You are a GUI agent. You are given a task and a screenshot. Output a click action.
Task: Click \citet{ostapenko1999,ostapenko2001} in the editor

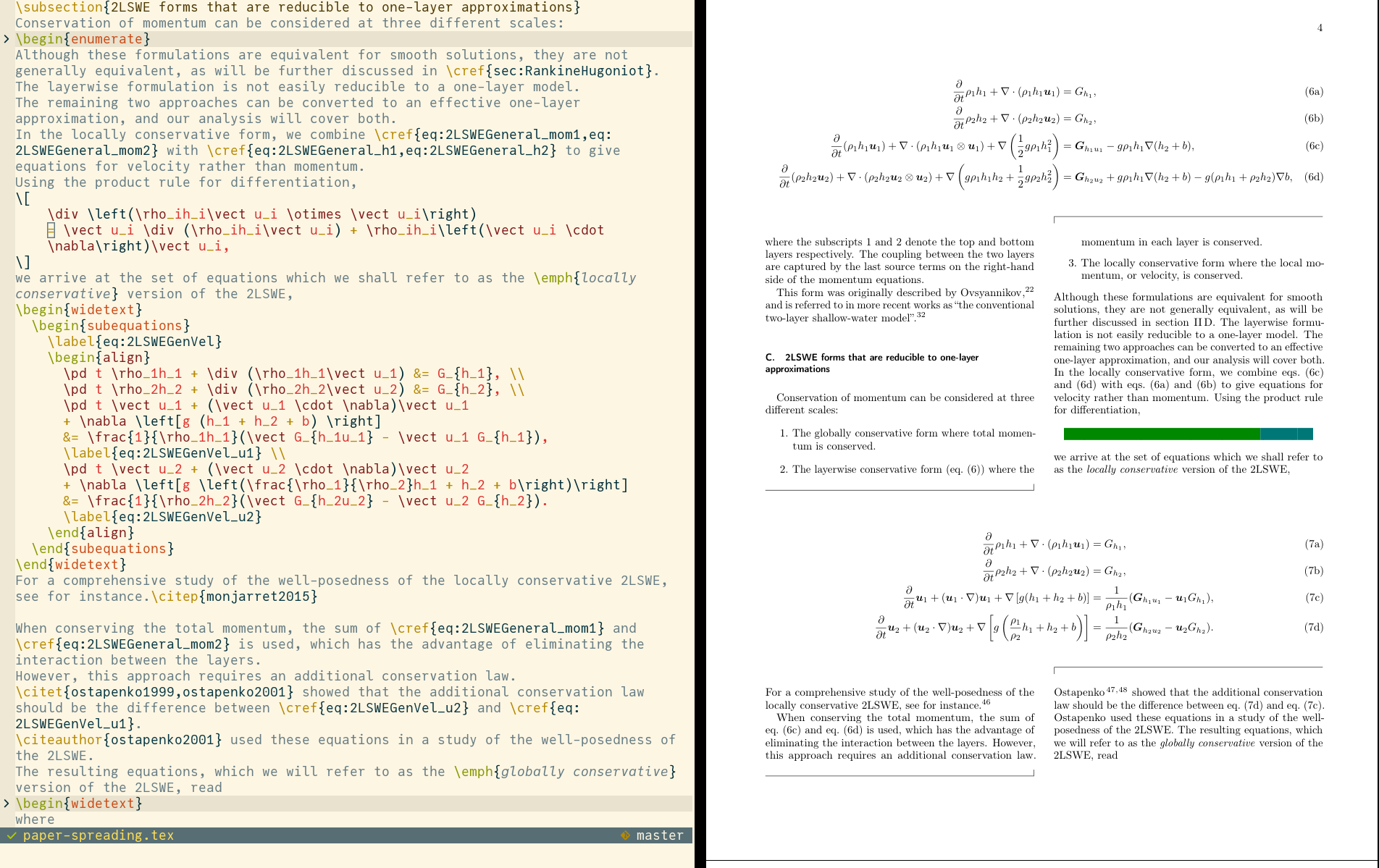[155, 692]
